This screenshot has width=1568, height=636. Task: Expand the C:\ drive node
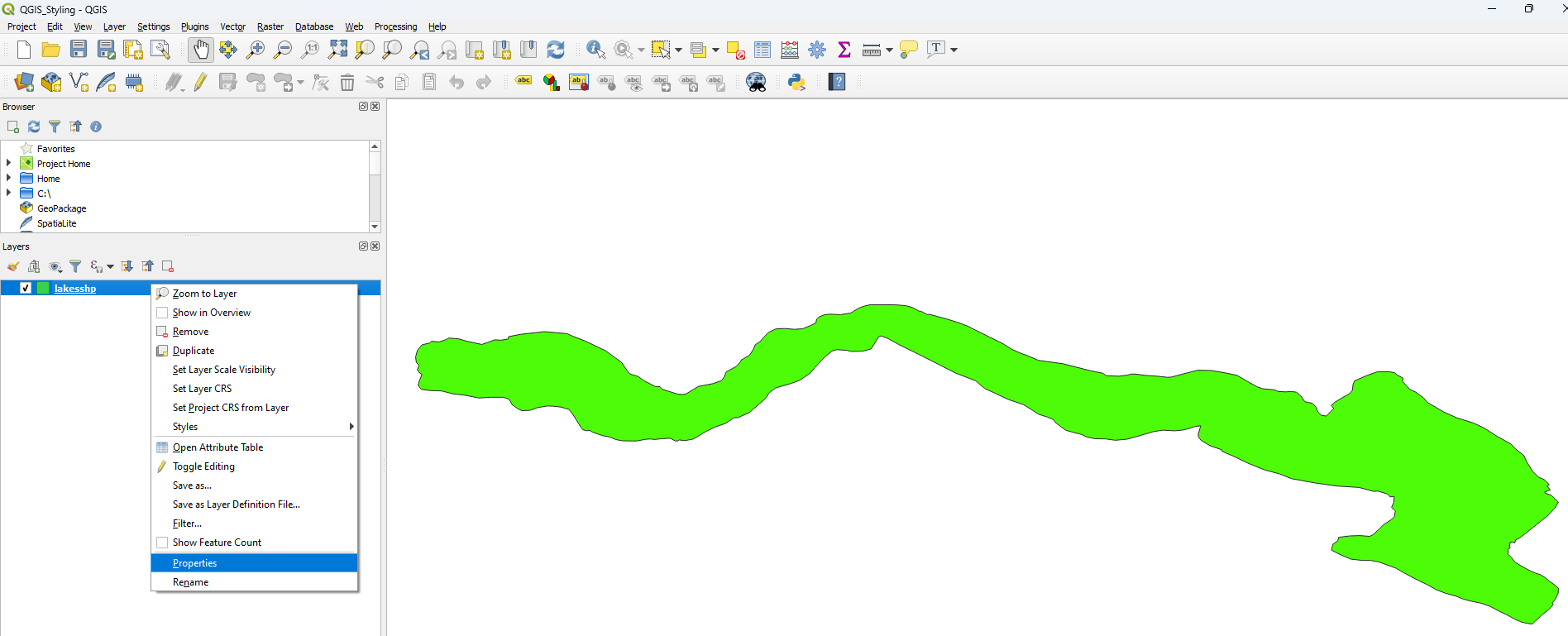8,193
